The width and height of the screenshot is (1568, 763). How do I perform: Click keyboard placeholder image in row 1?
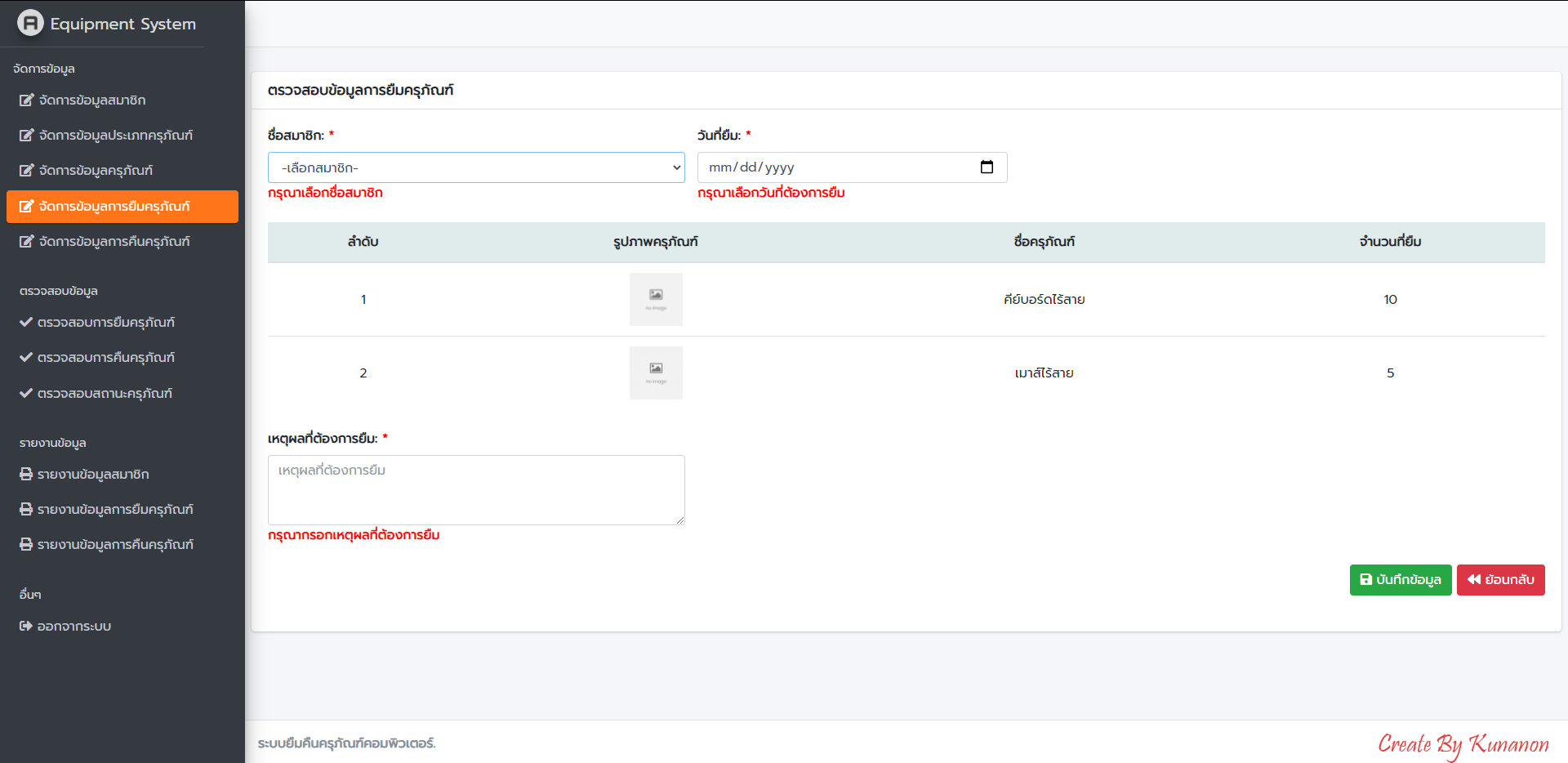click(656, 300)
